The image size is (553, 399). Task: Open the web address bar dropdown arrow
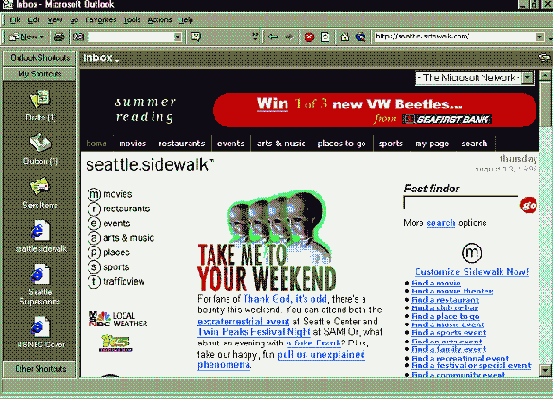pos(540,37)
